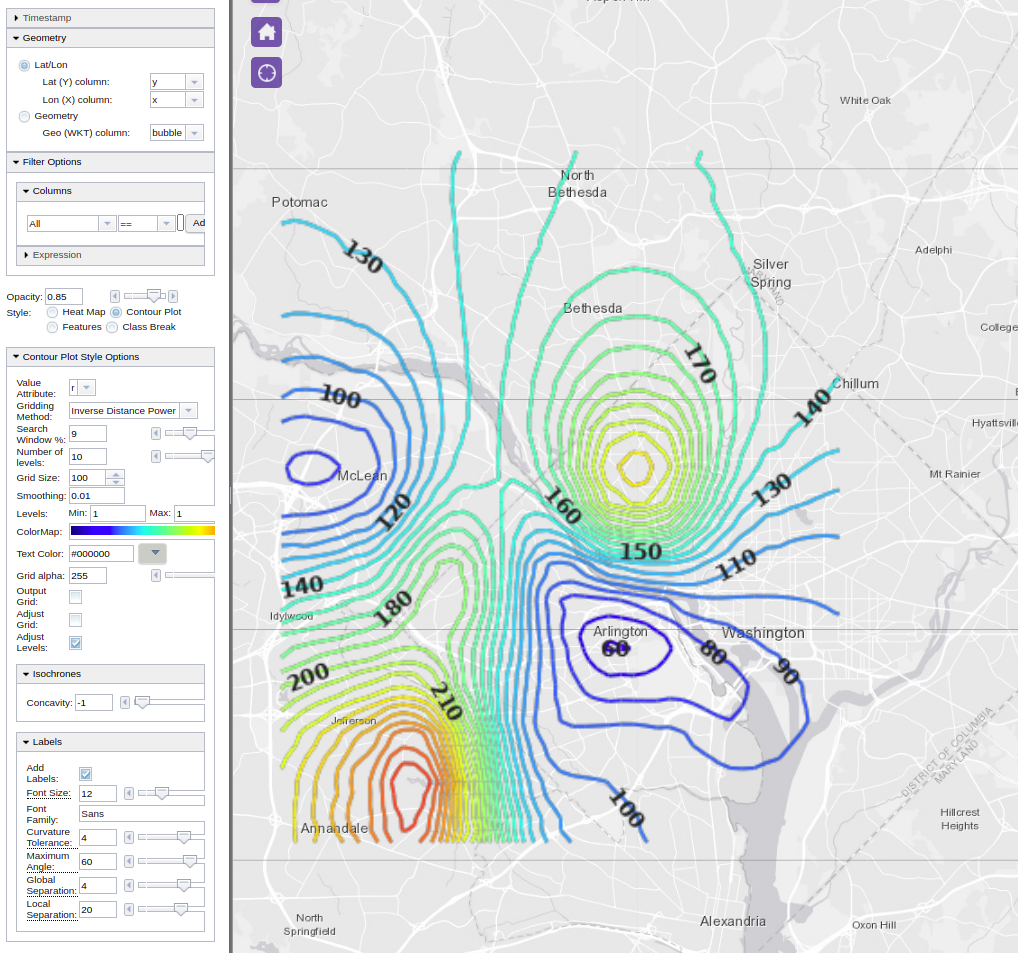Click the Smoothing input field
The width and height of the screenshot is (1018, 953).
(x=97, y=496)
